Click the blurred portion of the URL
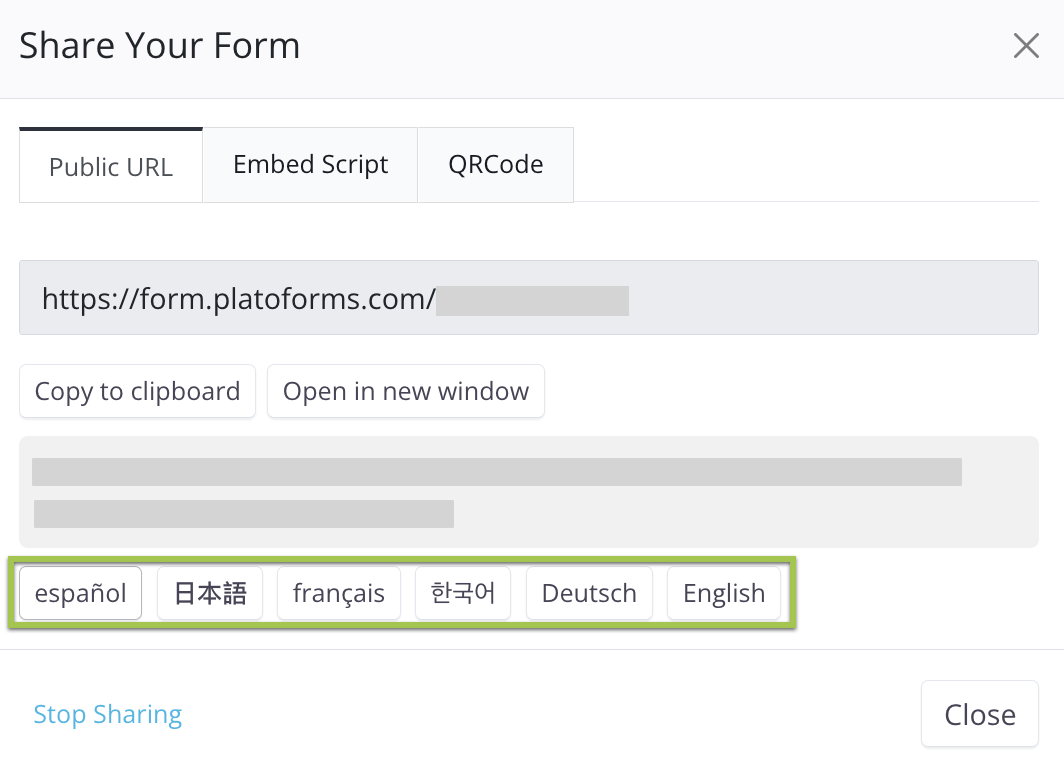 pyautogui.click(x=533, y=300)
